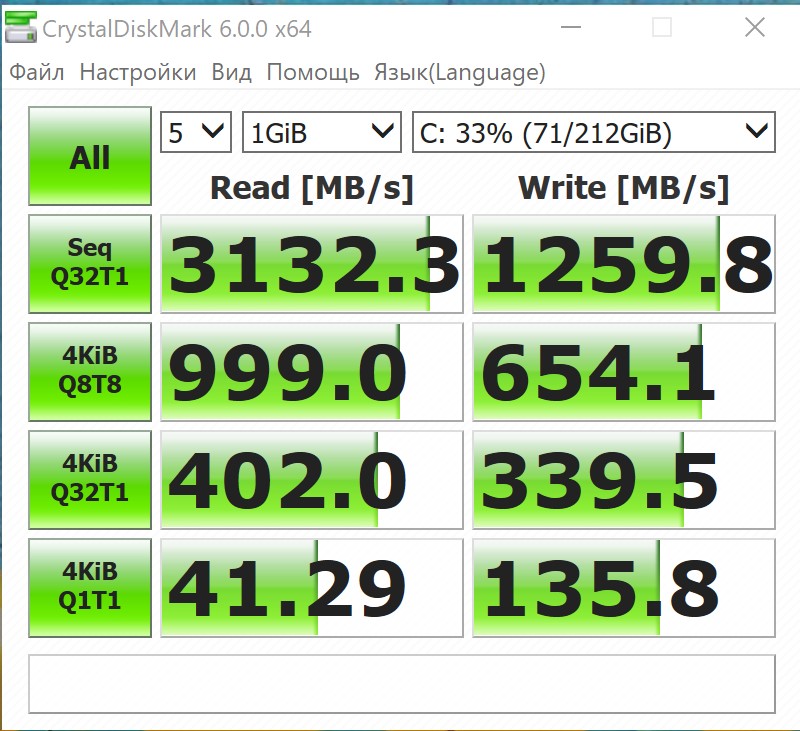Image resolution: width=800 pixels, height=731 pixels.
Task: Open the test size dropdown showing 1GiB
Action: click(x=322, y=132)
